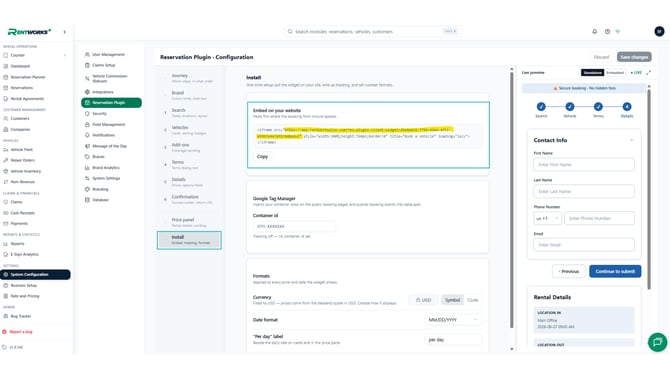Open the Vehicles configuration step

pos(189,130)
